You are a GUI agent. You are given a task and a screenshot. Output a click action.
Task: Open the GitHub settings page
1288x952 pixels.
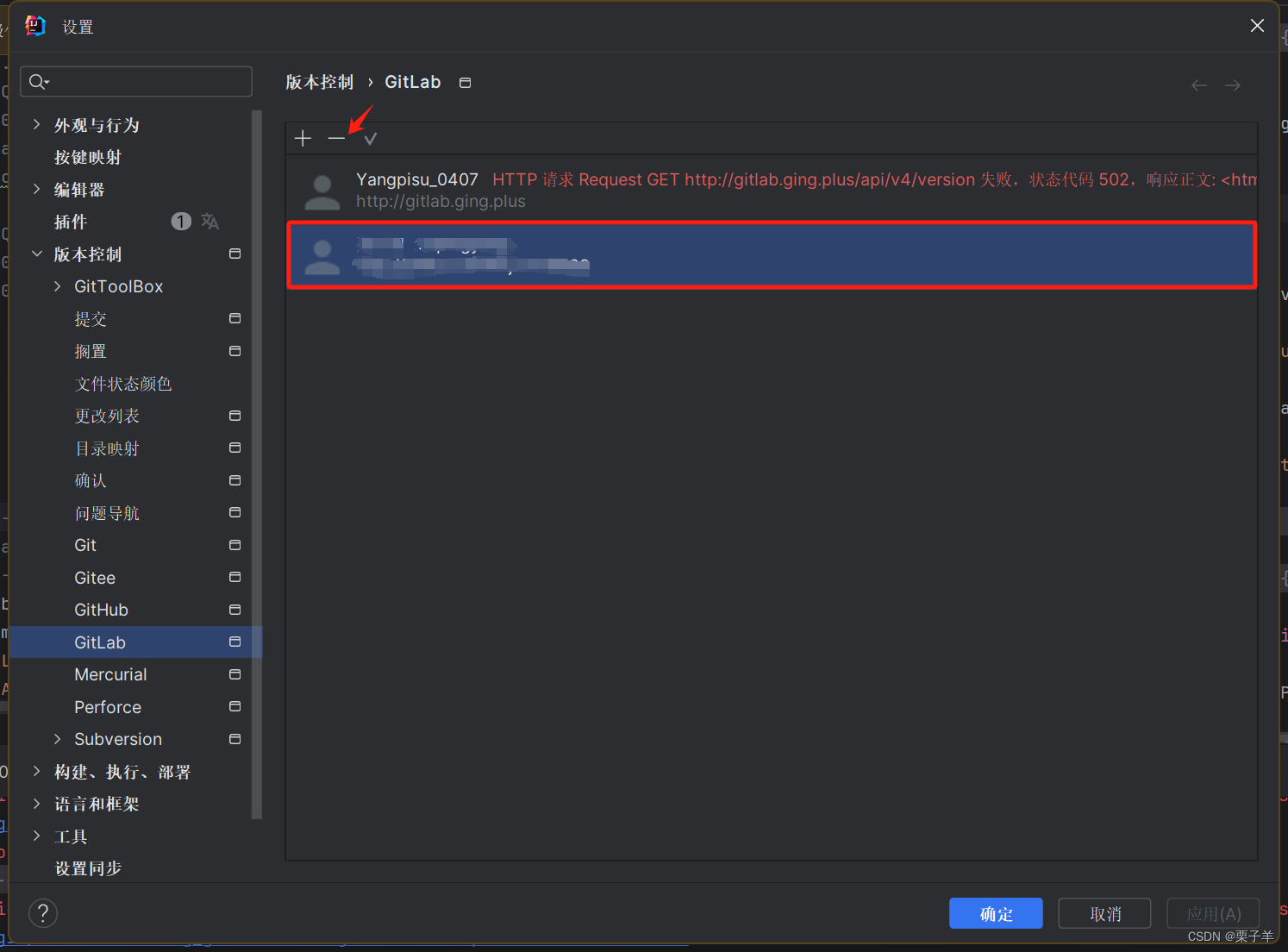click(x=101, y=610)
